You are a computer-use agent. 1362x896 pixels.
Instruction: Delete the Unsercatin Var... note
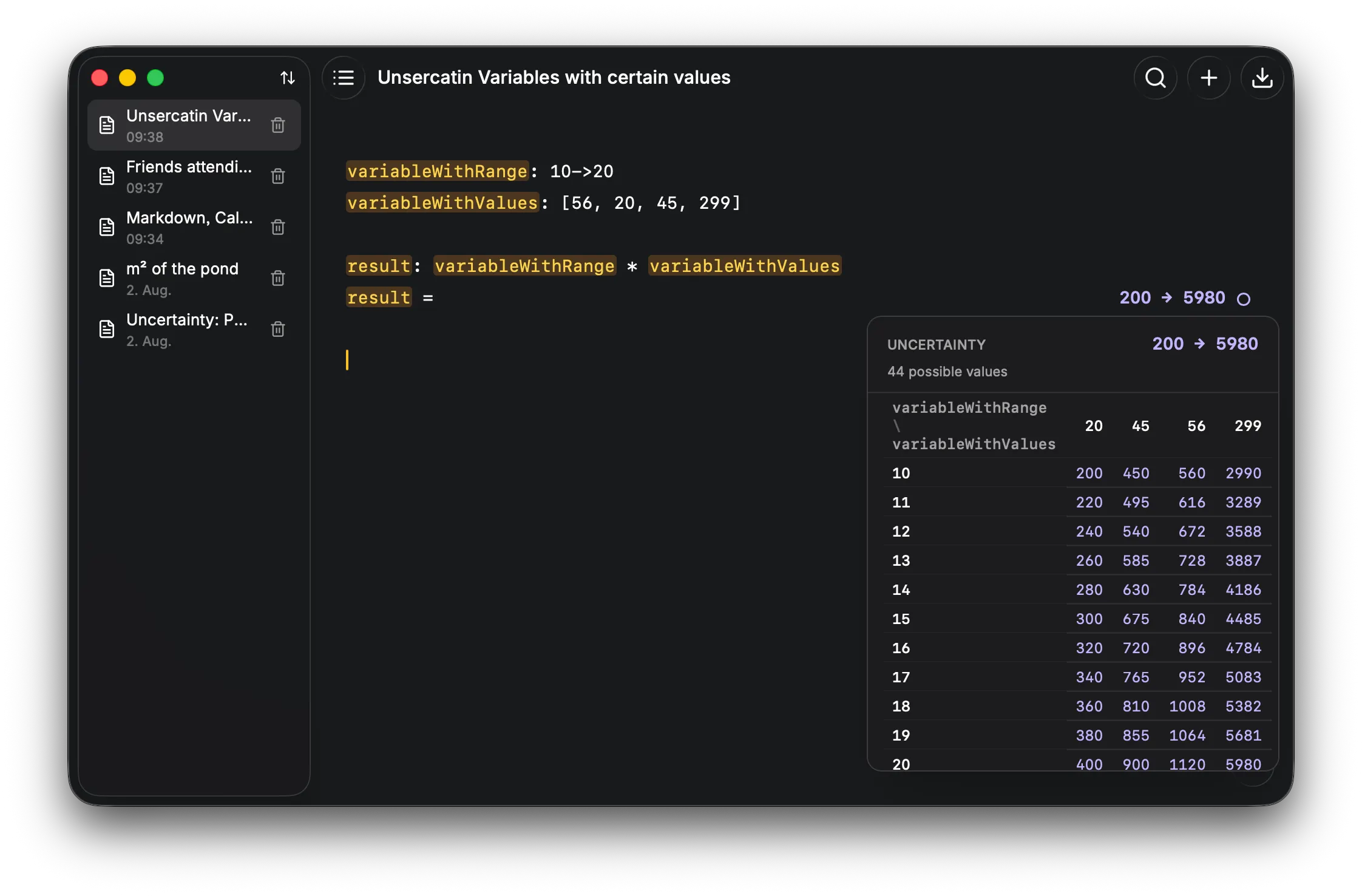click(278, 125)
